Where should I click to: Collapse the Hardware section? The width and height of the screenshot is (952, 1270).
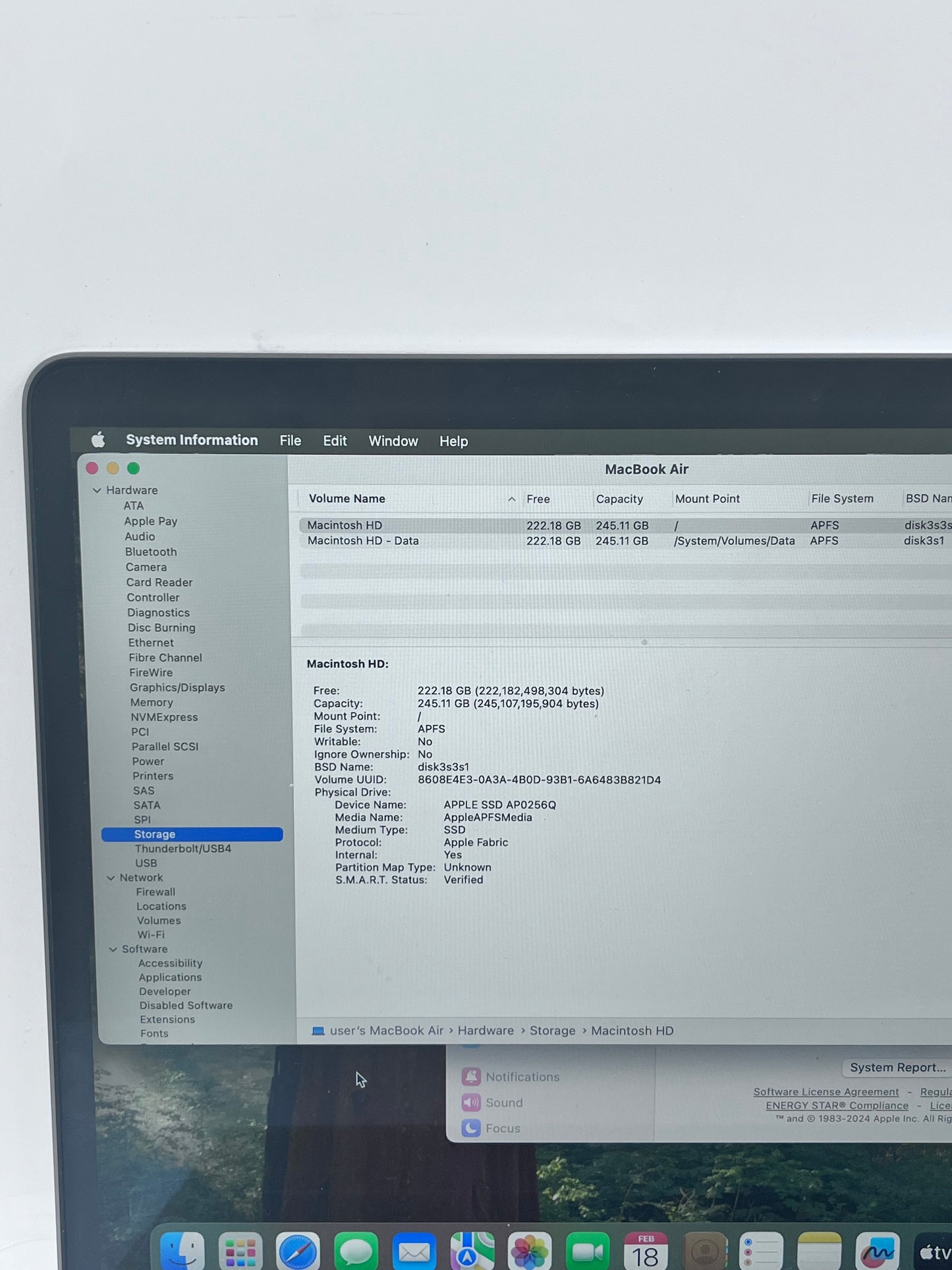pos(97,490)
